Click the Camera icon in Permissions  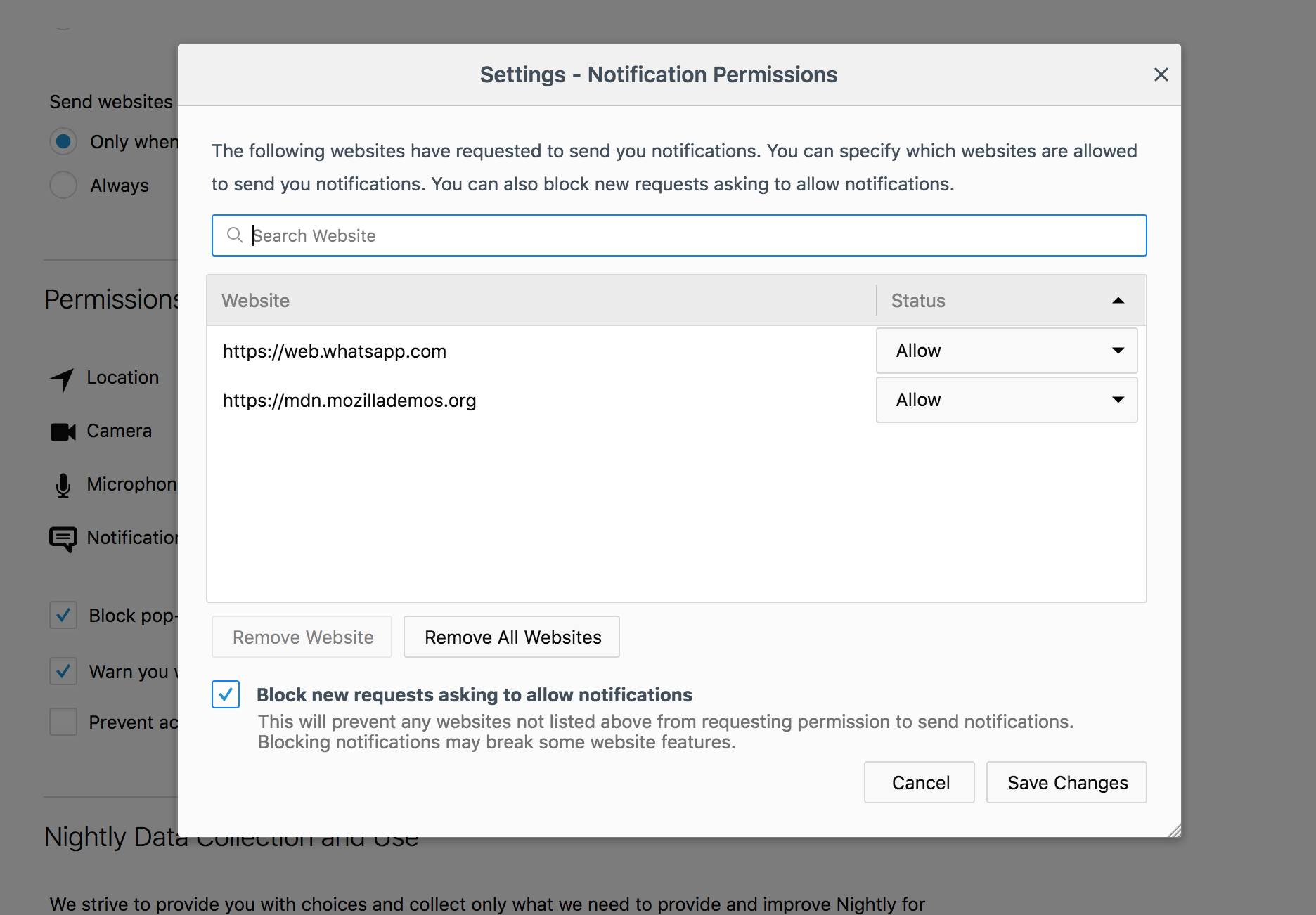point(63,431)
